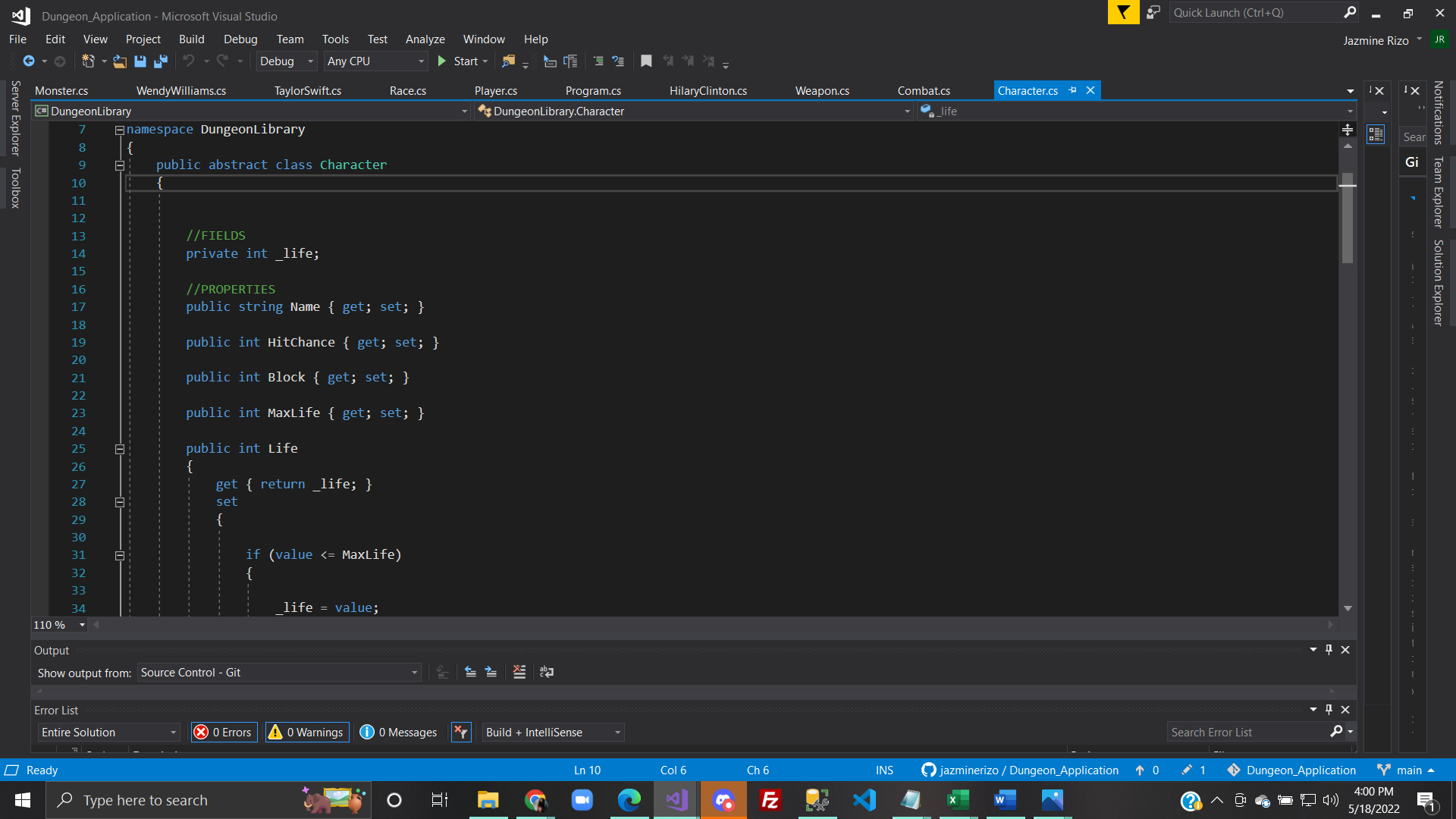Click Clear All in the Output panel
1456x819 pixels.
coord(519,672)
